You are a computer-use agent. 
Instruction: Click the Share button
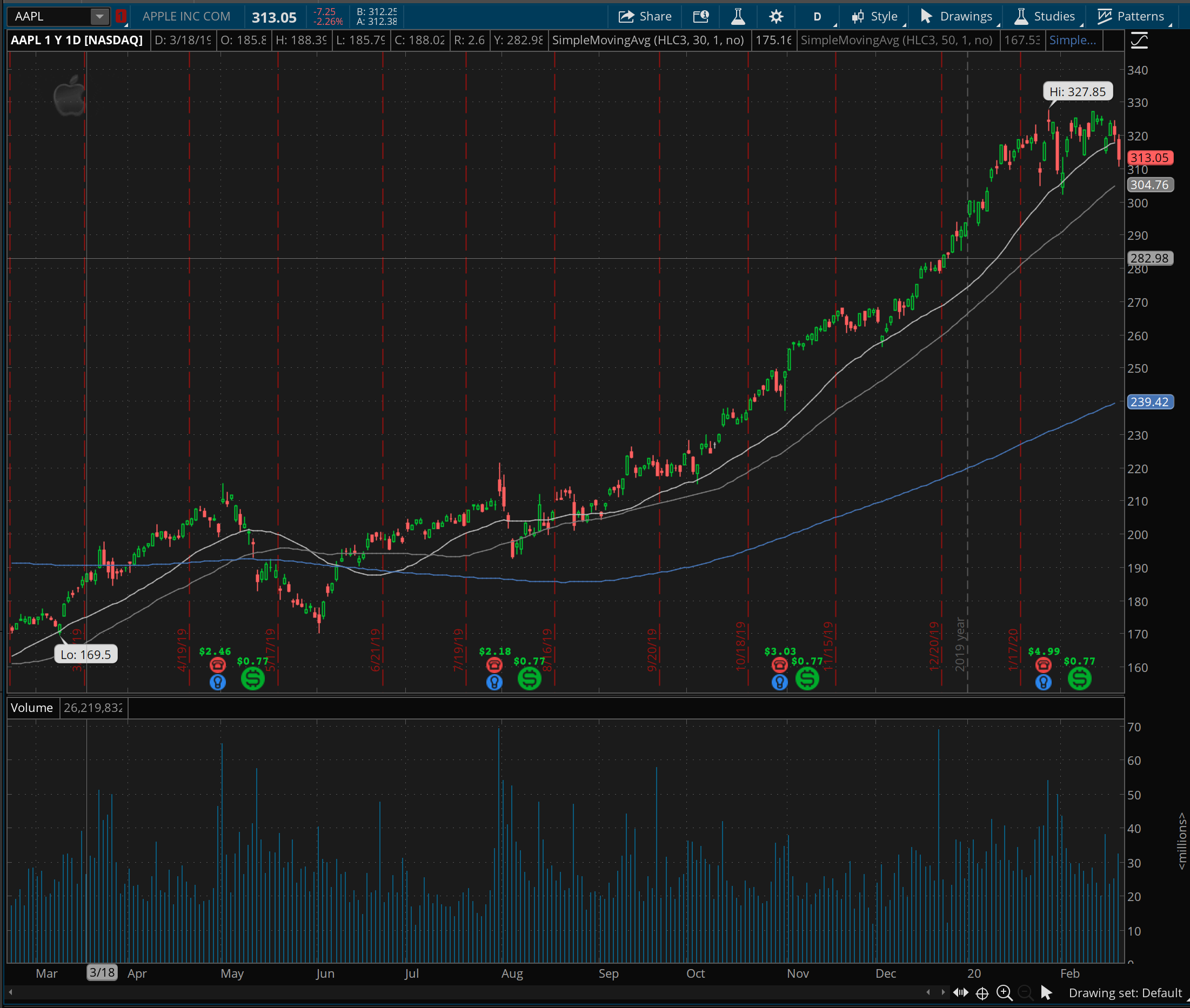pyautogui.click(x=645, y=16)
